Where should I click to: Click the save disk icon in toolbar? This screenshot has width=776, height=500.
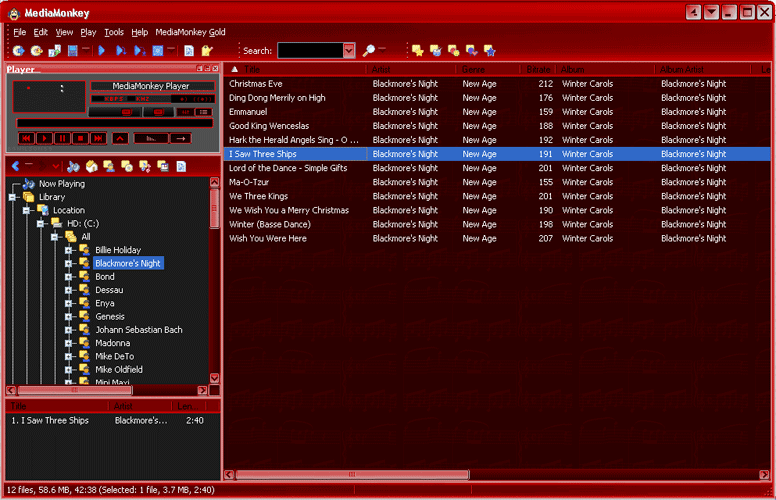pyautogui.click(x=72, y=50)
